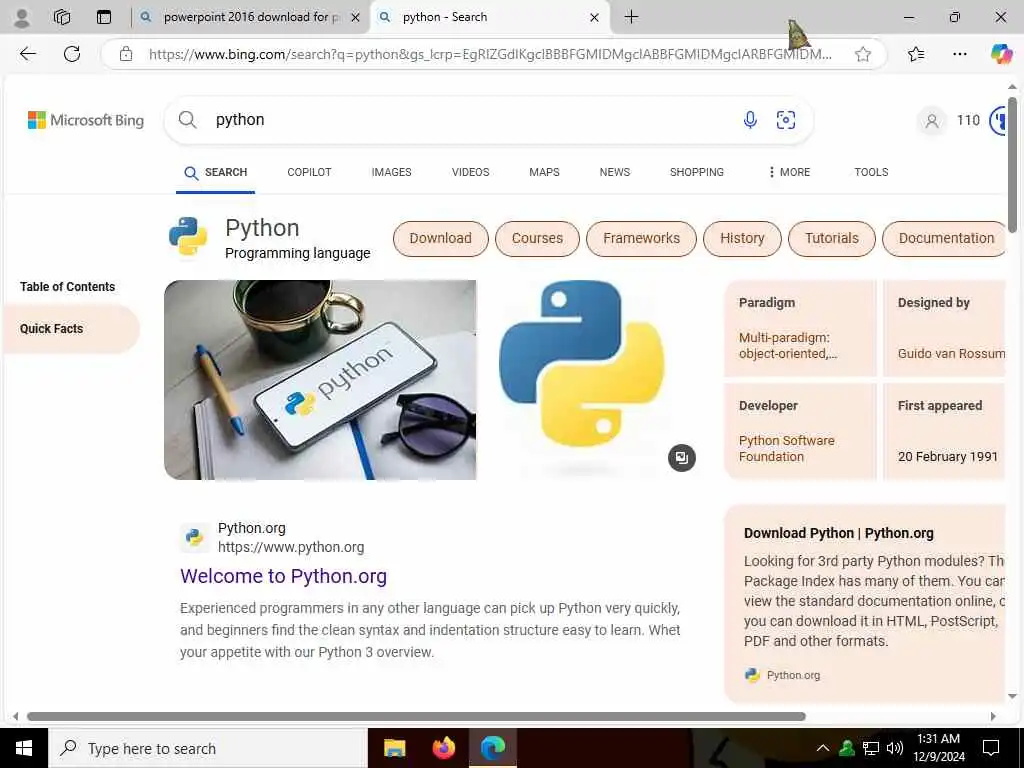Image resolution: width=1024 pixels, height=768 pixels.
Task: Close the powerpoint 2016 download tab
Action: [355, 18]
